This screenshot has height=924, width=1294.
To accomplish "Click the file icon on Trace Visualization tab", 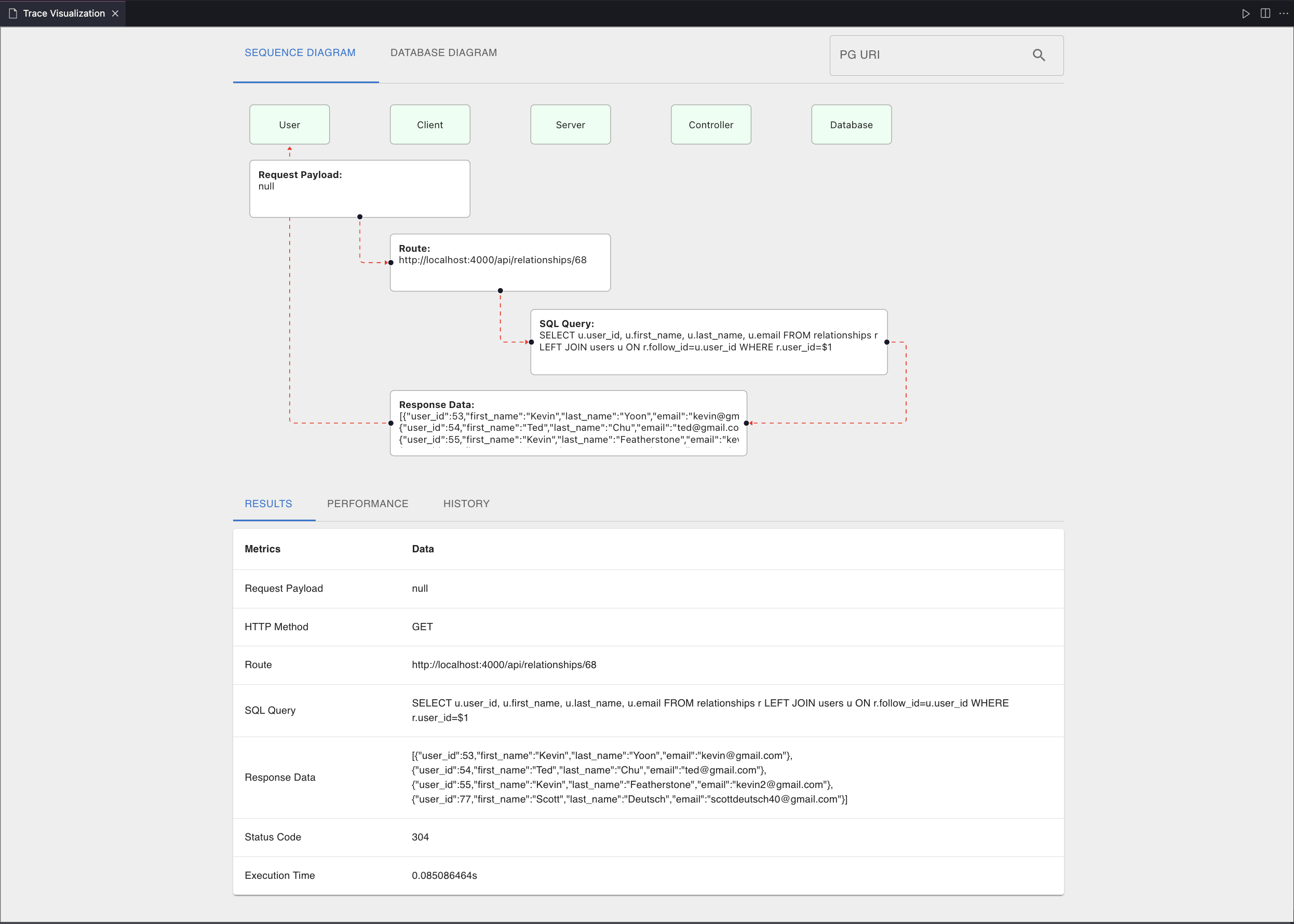I will click(12, 13).
